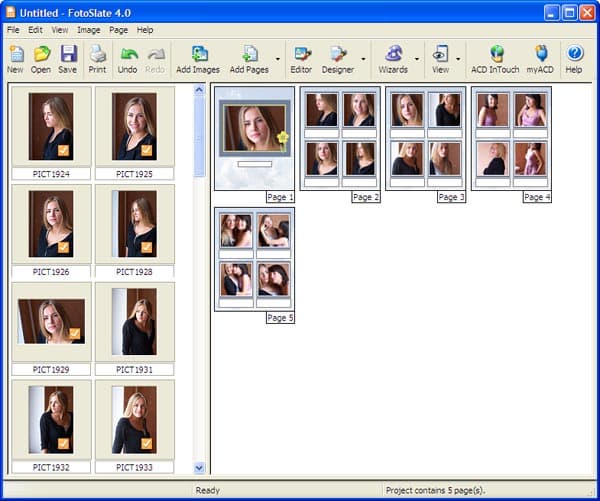Toggle the checkmark on PICT1924 thumbnail
600x501 pixels.
64,150
